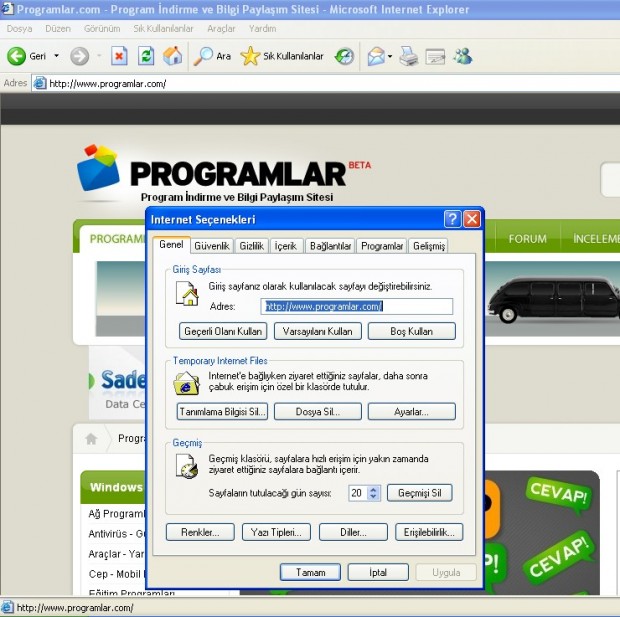This screenshot has width=620, height=617.
Task: Click Boş Kullan button
Action: click(x=412, y=331)
